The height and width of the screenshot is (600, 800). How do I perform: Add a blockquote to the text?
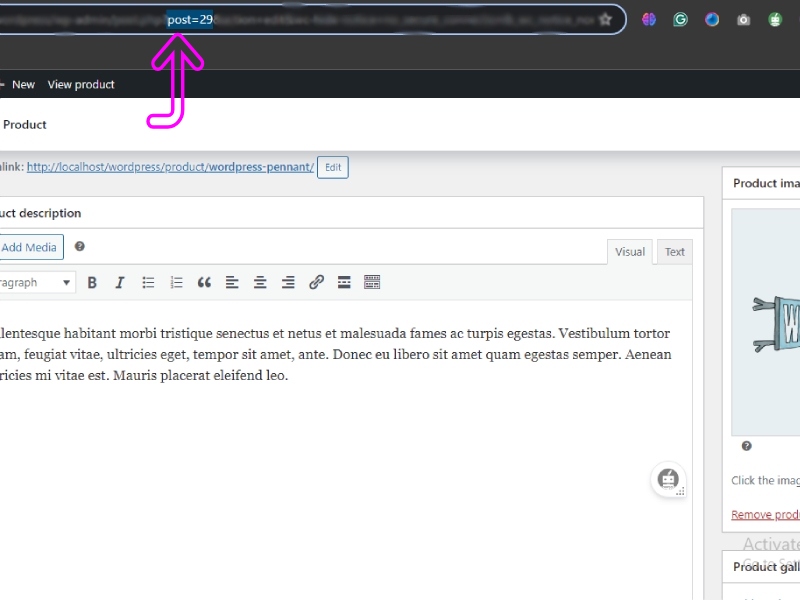click(x=204, y=282)
